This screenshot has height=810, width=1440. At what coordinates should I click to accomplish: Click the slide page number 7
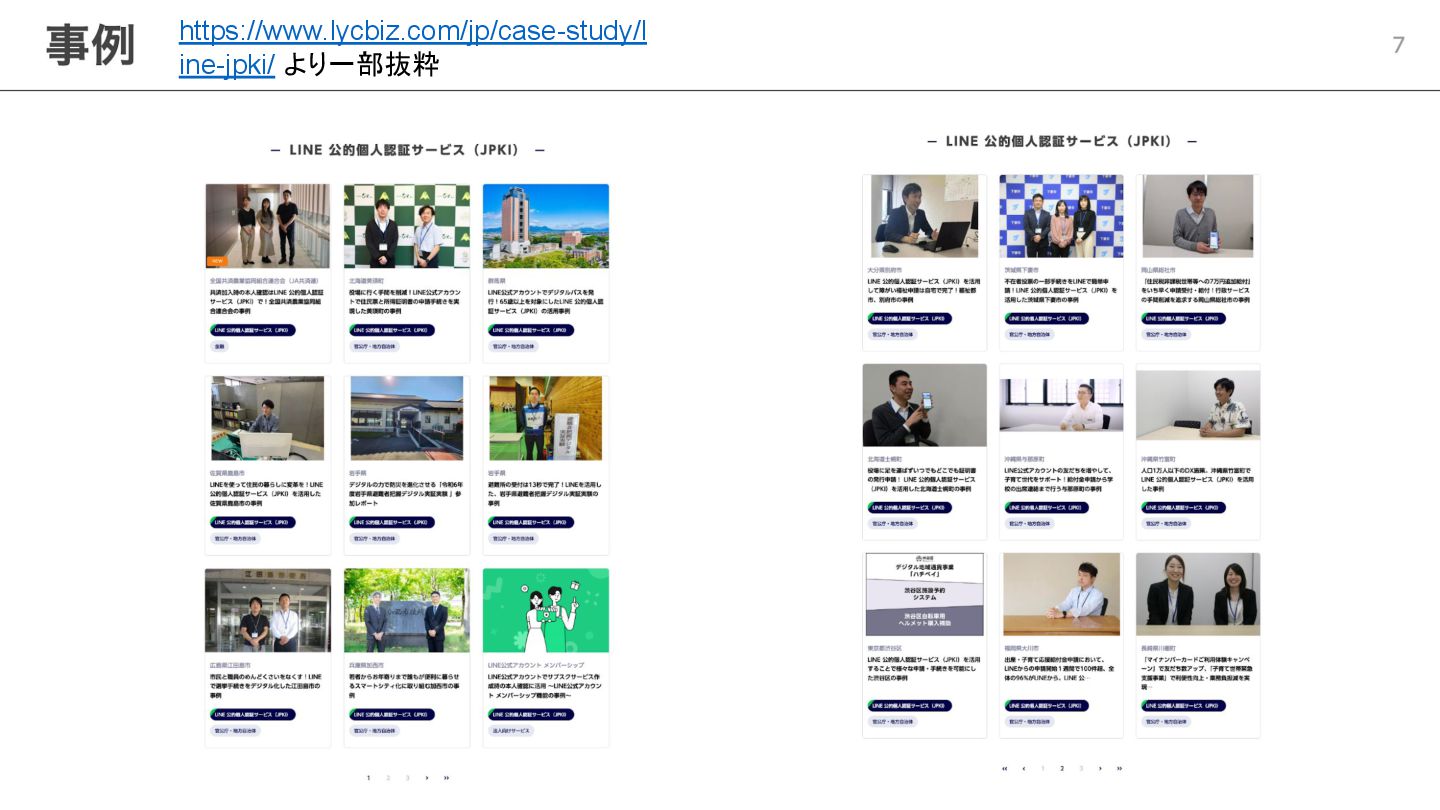[x=1399, y=44]
